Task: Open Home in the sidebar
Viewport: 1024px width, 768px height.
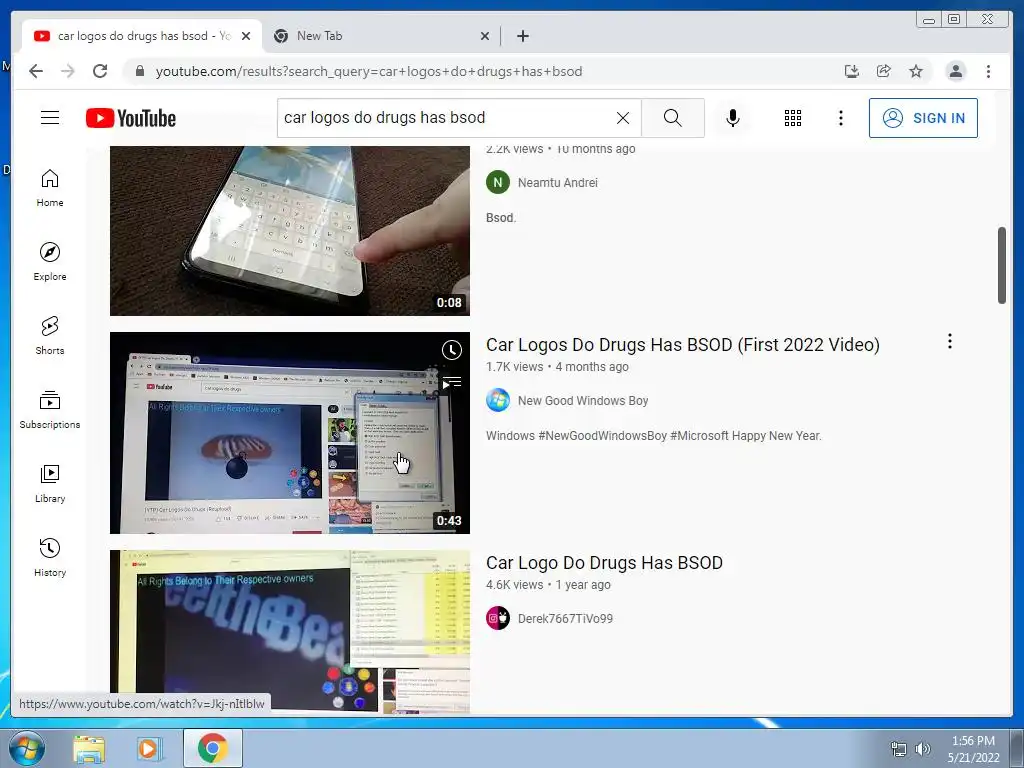Action: pos(50,188)
